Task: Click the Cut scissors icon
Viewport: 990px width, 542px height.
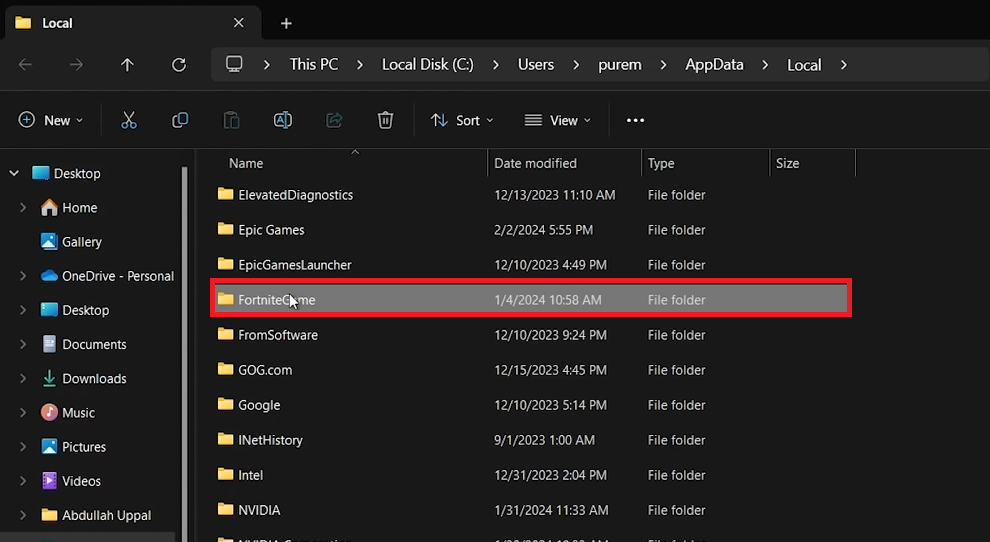Action: [129, 120]
